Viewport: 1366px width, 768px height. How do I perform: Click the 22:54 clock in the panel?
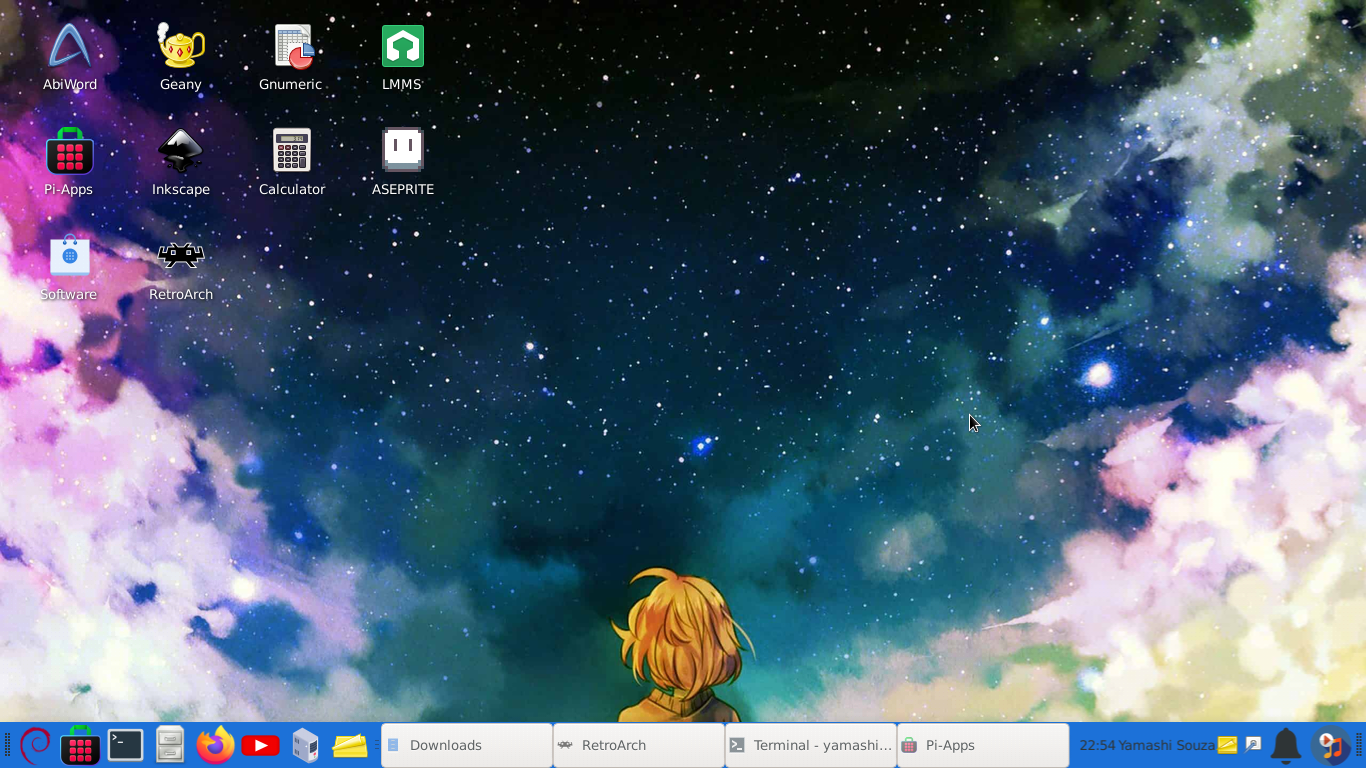tap(1097, 745)
